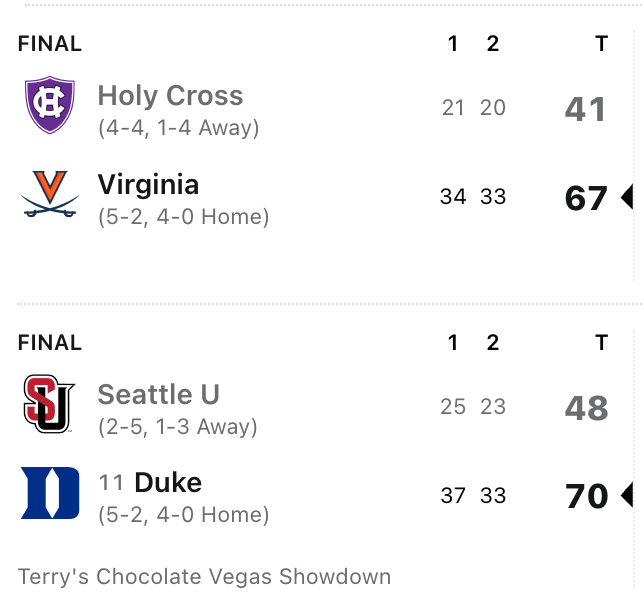Click FINAL status above Seattle U
This screenshot has width=644, height=594.
click(50, 343)
